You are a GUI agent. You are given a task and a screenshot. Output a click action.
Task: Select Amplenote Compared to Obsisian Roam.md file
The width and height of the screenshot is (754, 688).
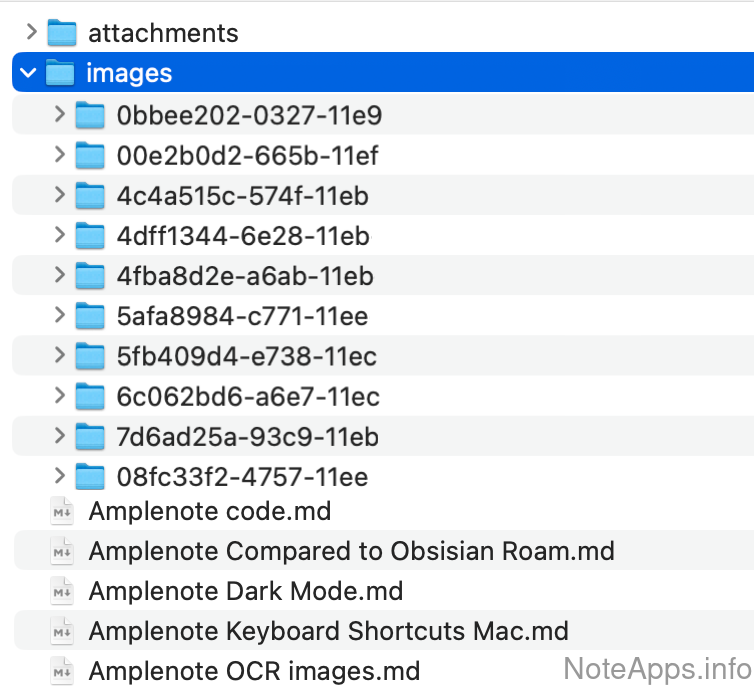[351, 551]
